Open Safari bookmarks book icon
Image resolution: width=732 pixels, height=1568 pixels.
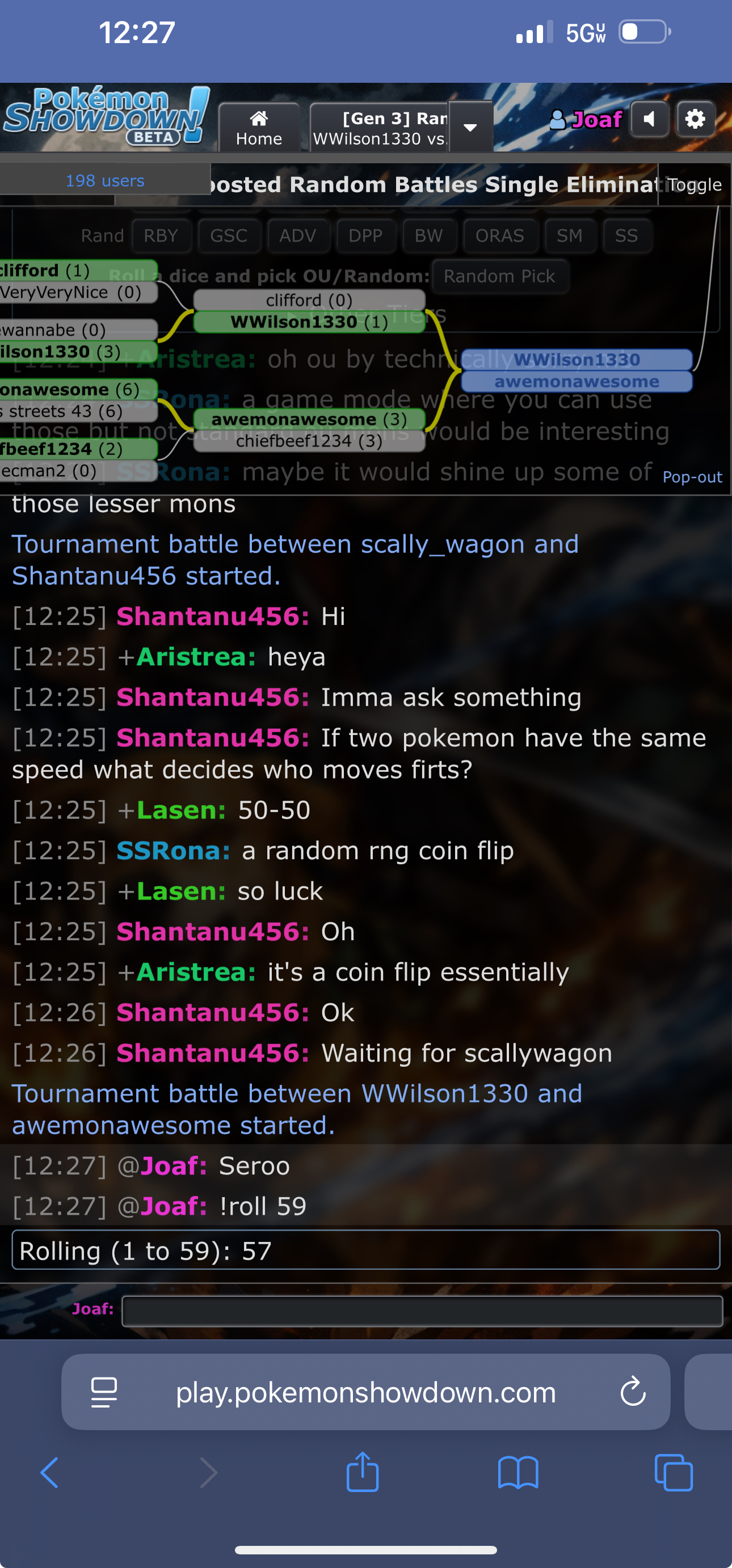coord(518,1473)
